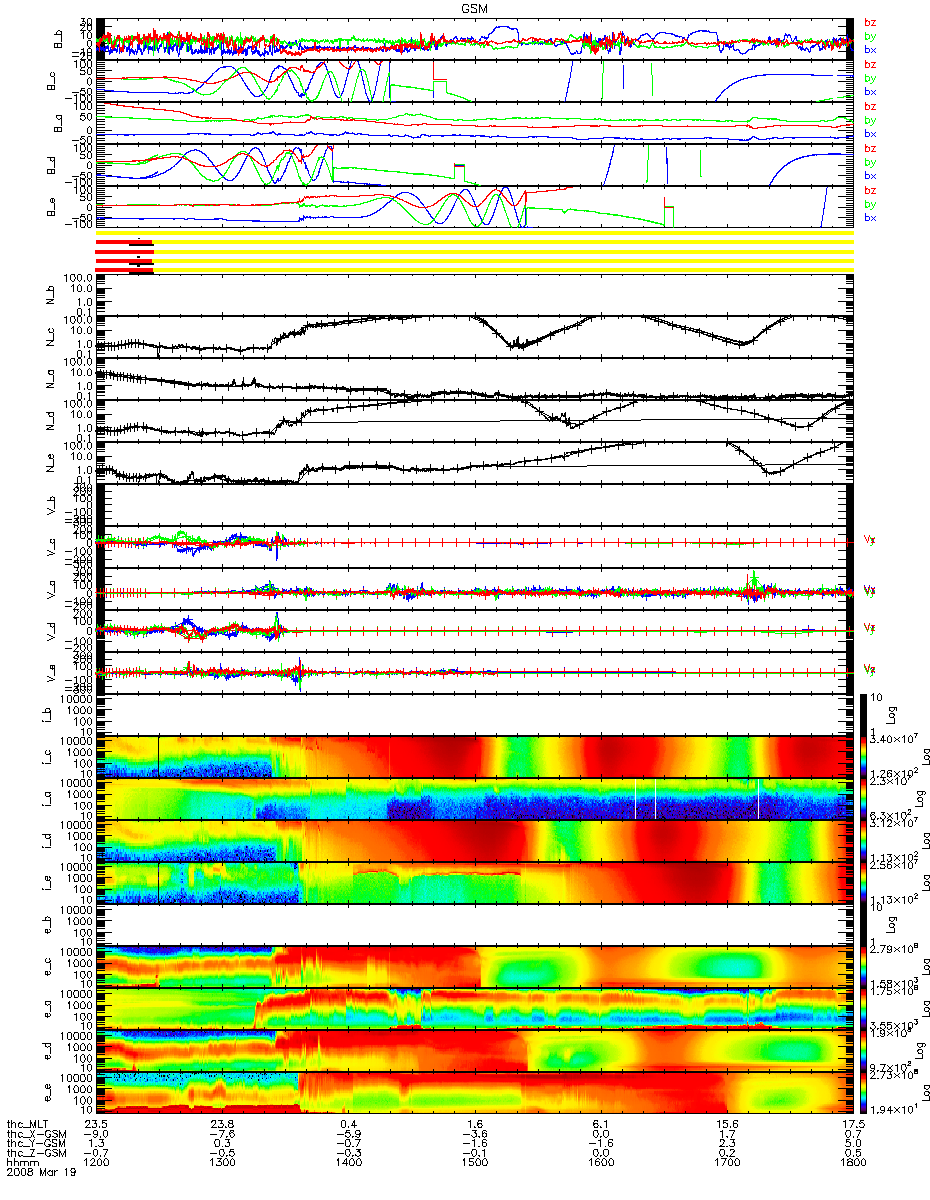Viewport: 930px width, 1200px height.
Task: Select the B_c axis label
Action: 51,80
